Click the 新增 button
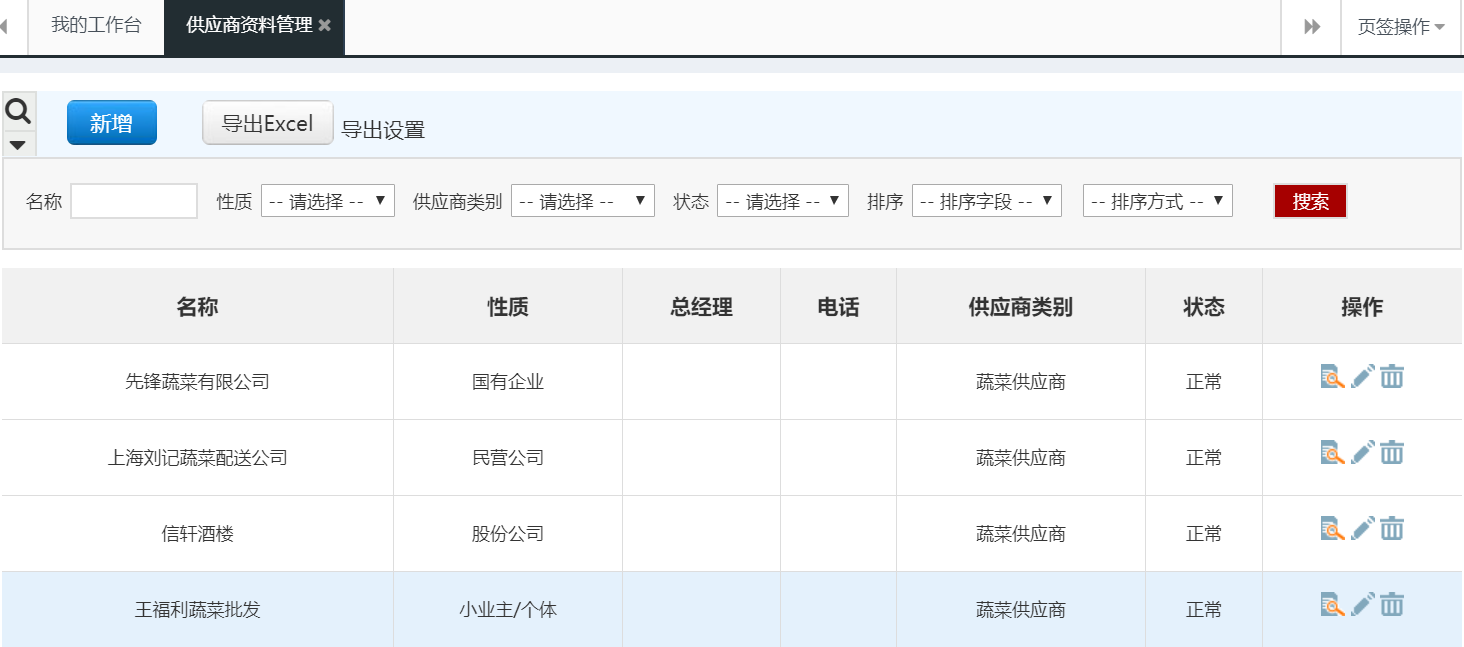 pos(112,123)
